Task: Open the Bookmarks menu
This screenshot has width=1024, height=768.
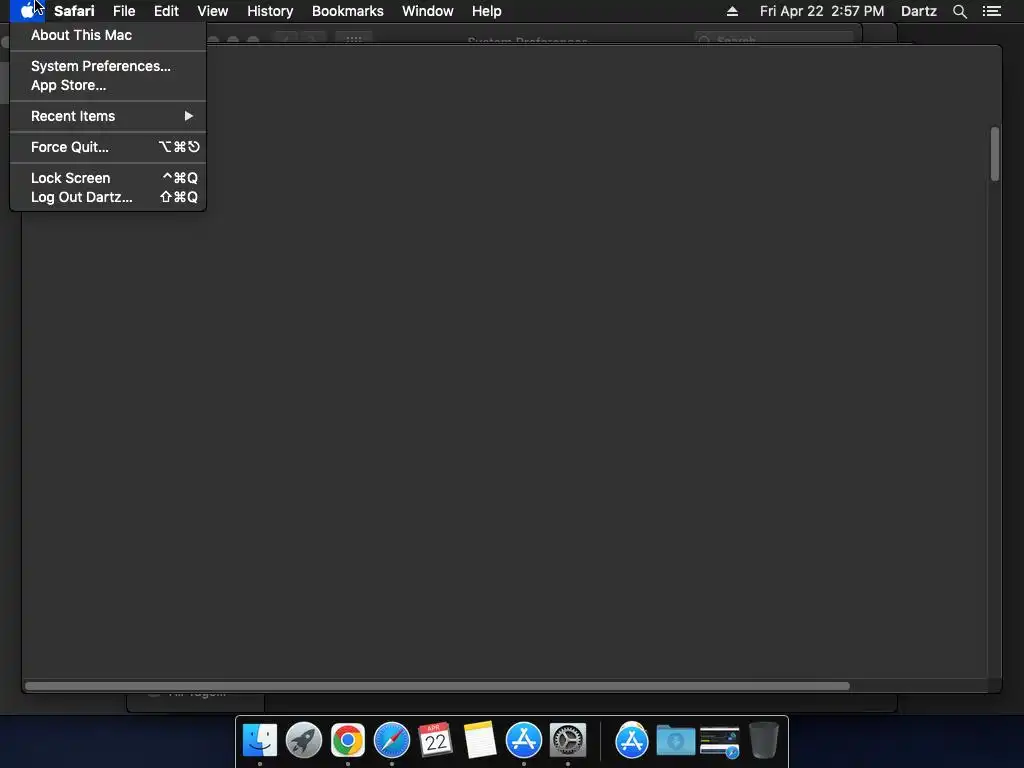Action: click(347, 11)
